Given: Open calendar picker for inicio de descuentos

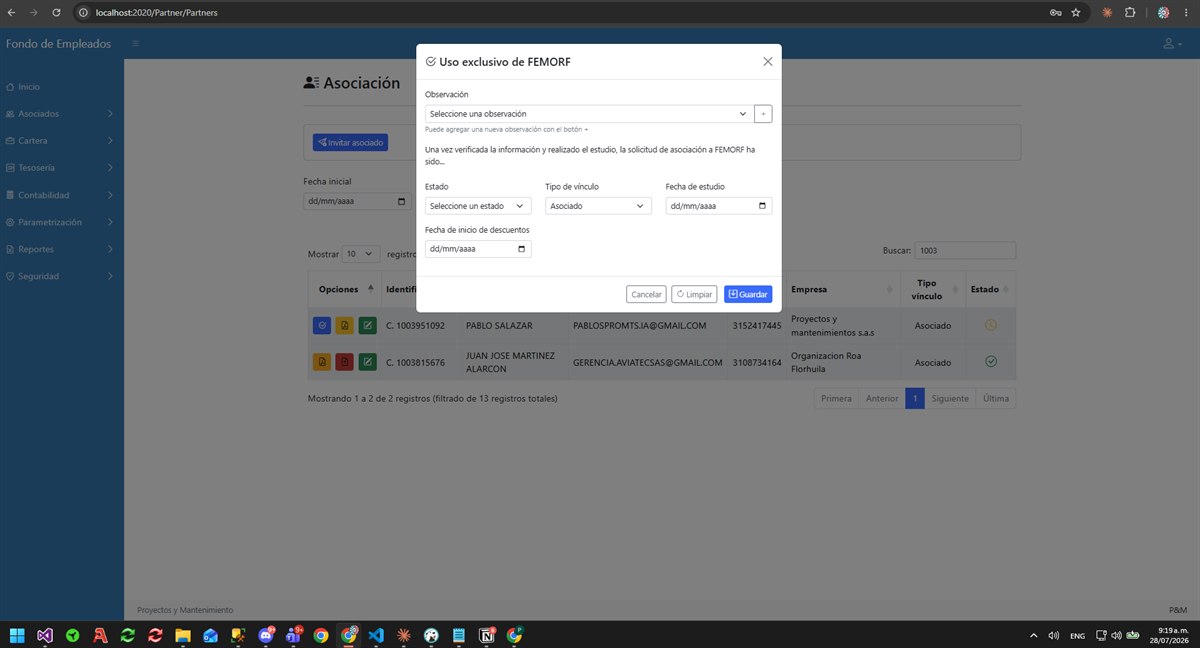Looking at the screenshot, I should [522, 249].
